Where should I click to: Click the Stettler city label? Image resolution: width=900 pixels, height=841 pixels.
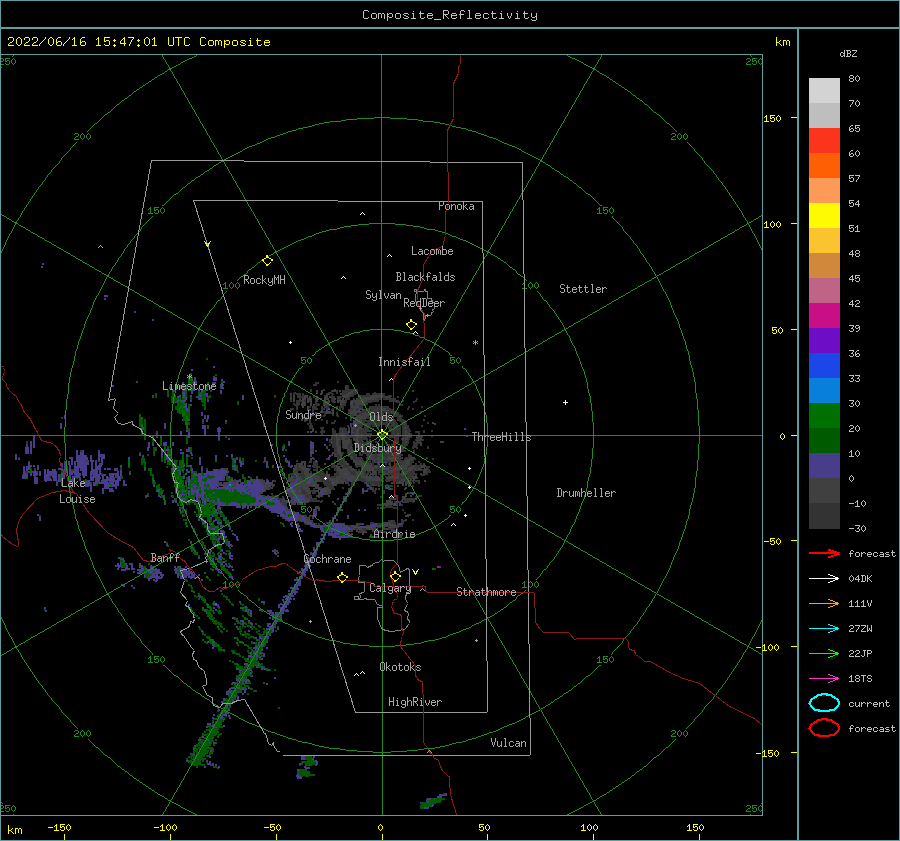click(x=583, y=289)
